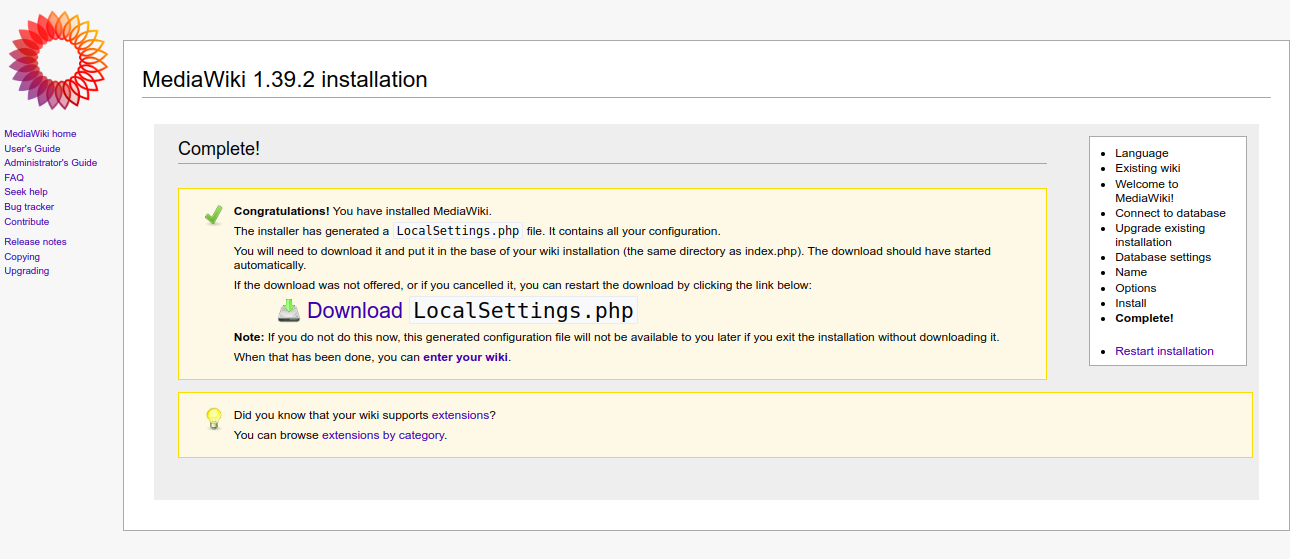Click the Contribute sidebar link

pyautogui.click(x=27, y=222)
